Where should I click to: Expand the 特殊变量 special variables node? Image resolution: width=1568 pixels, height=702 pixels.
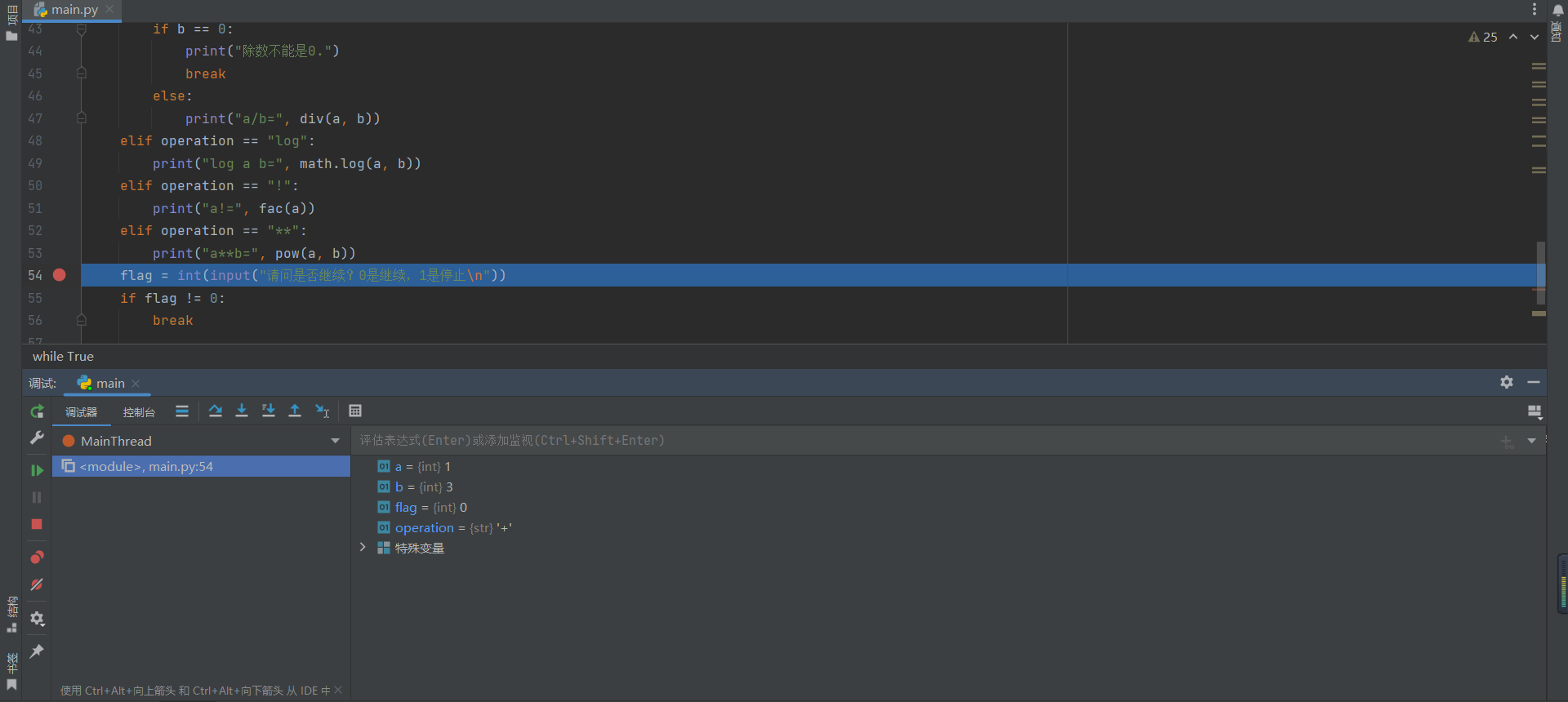pyautogui.click(x=363, y=548)
